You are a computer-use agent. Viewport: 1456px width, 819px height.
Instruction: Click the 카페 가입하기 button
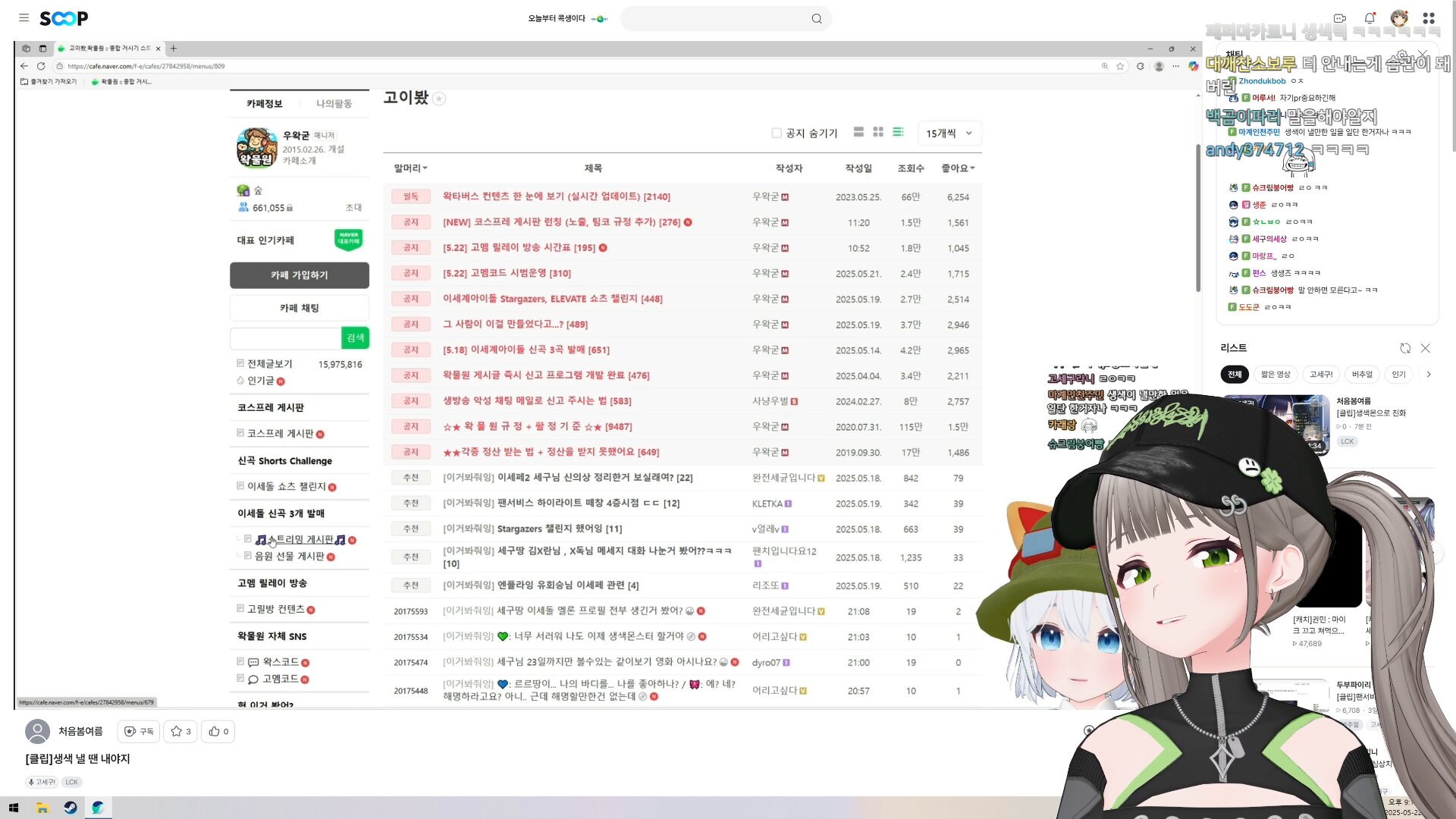coord(299,275)
